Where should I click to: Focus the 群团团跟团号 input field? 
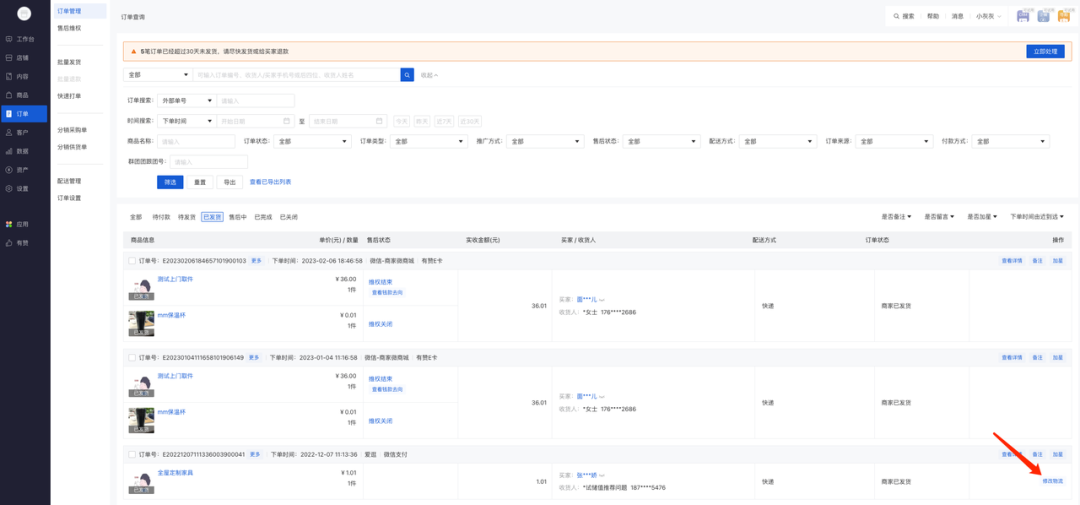209,162
